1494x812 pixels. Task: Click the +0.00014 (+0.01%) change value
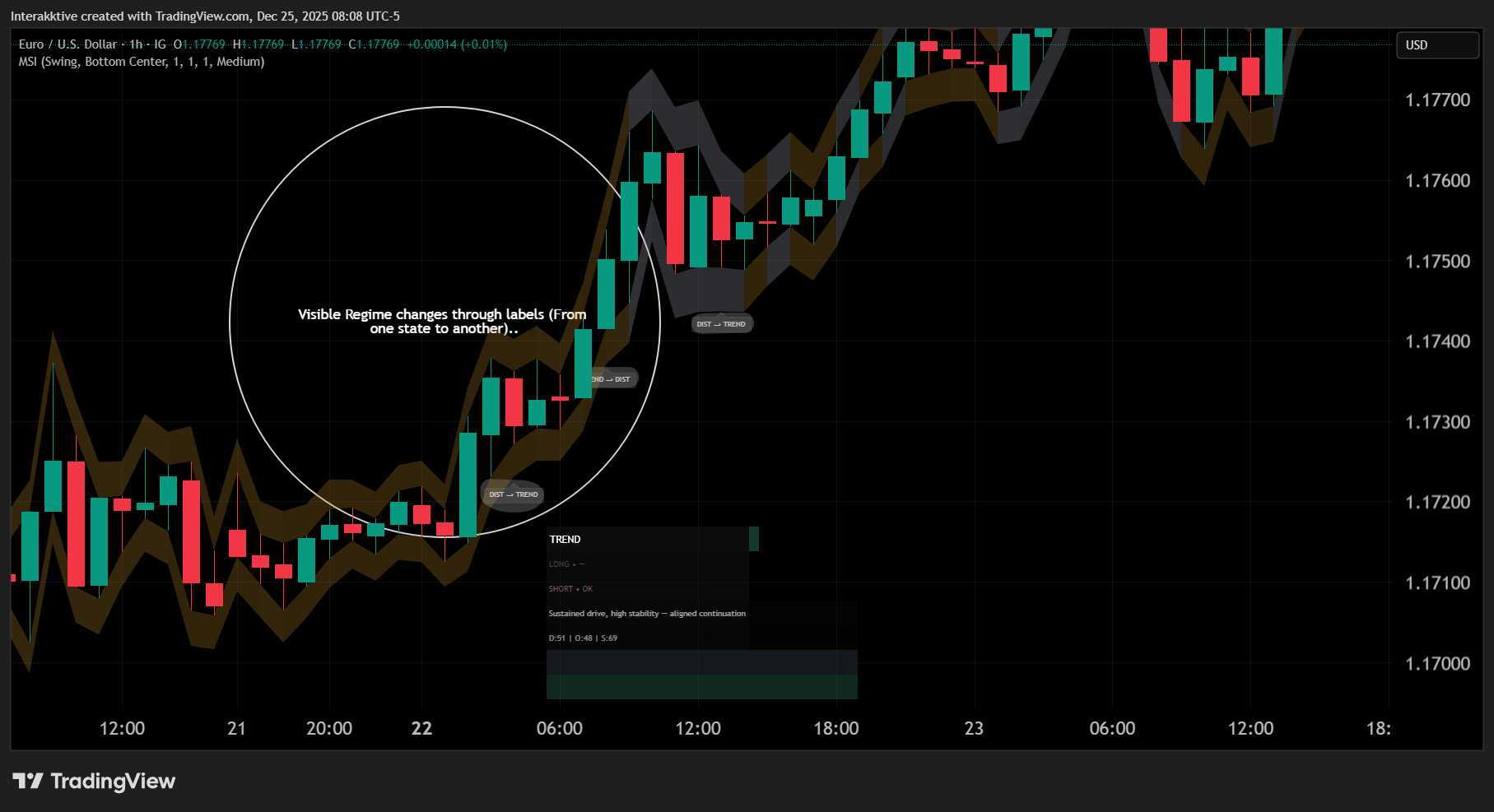(457, 44)
